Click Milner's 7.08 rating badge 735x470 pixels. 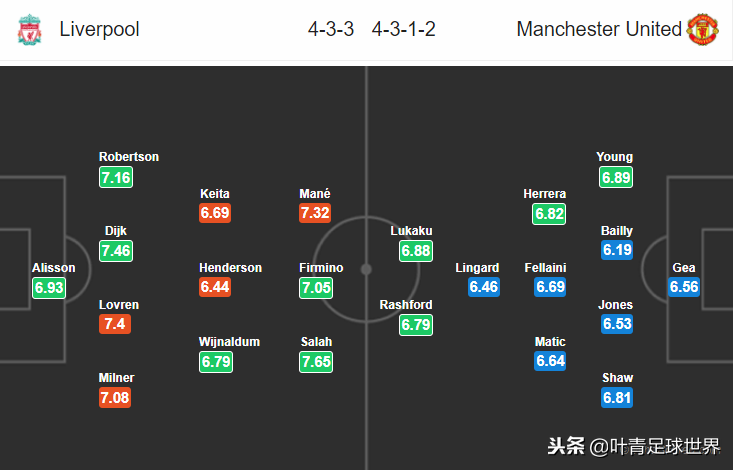tap(116, 398)
